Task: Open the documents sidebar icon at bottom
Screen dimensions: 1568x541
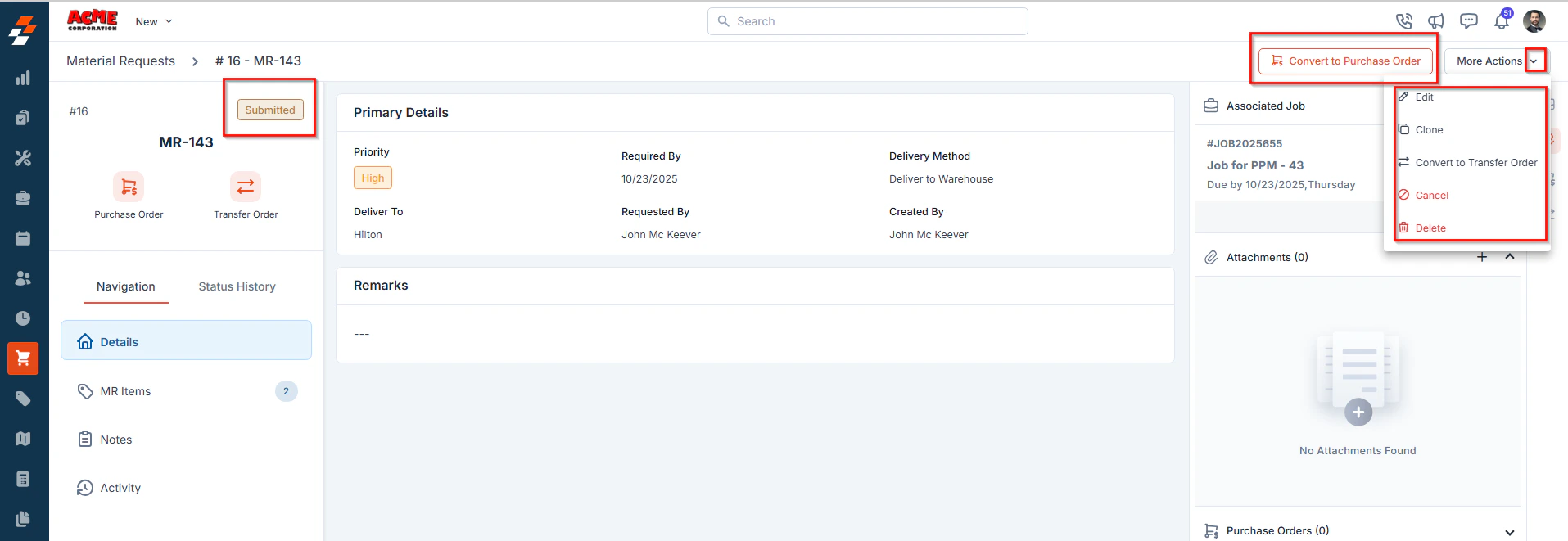Action: pyautogui.click(x=23, y=519)
